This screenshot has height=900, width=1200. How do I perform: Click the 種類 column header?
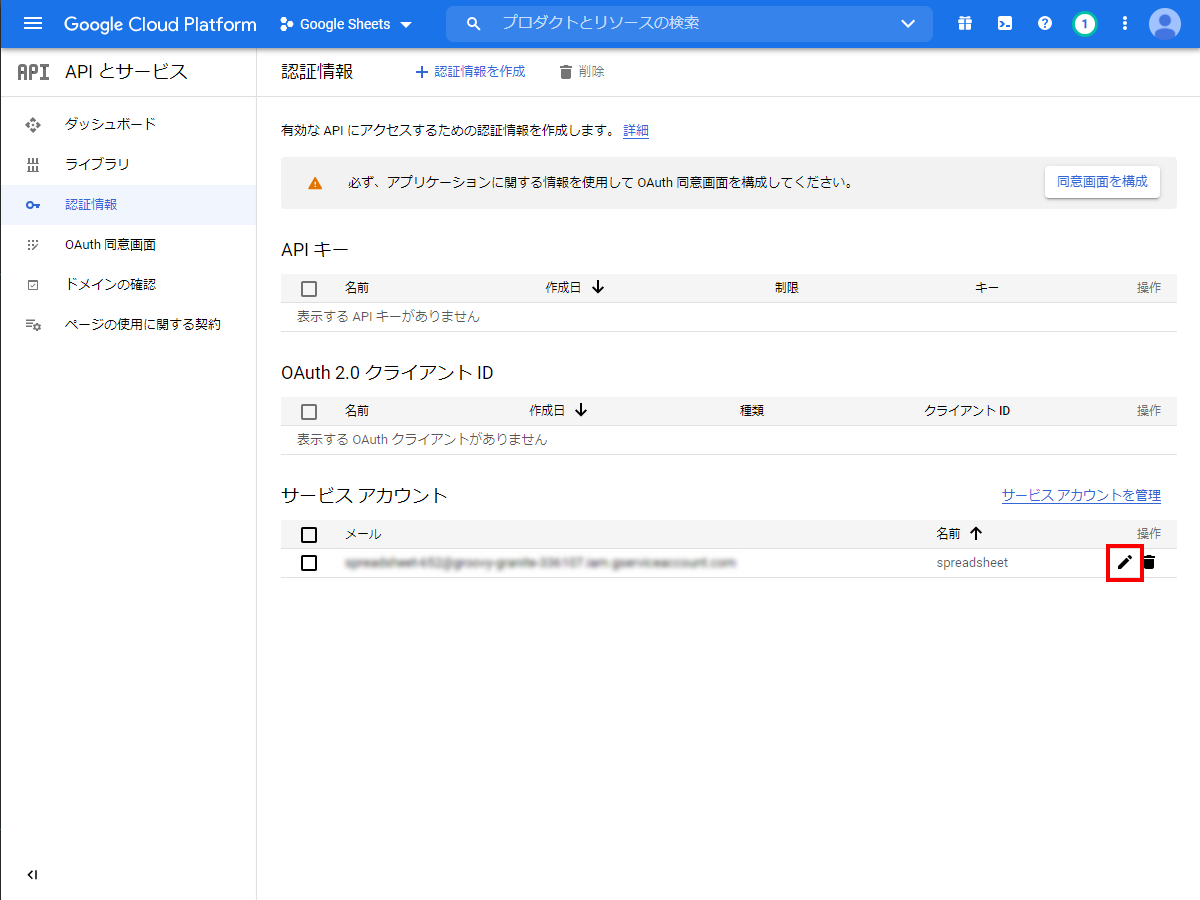tap(752, 411)
